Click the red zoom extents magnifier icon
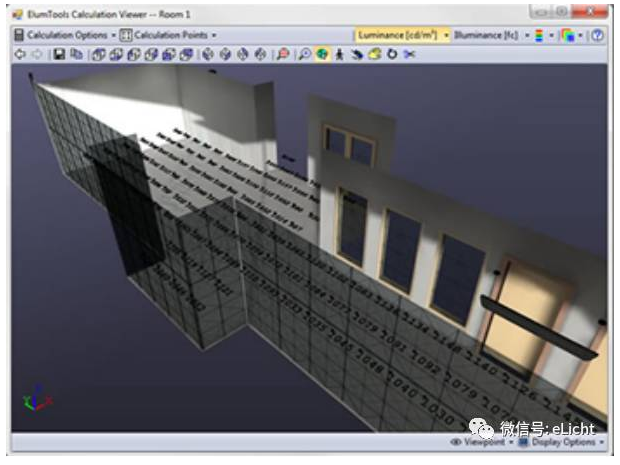 pos(283,54)
